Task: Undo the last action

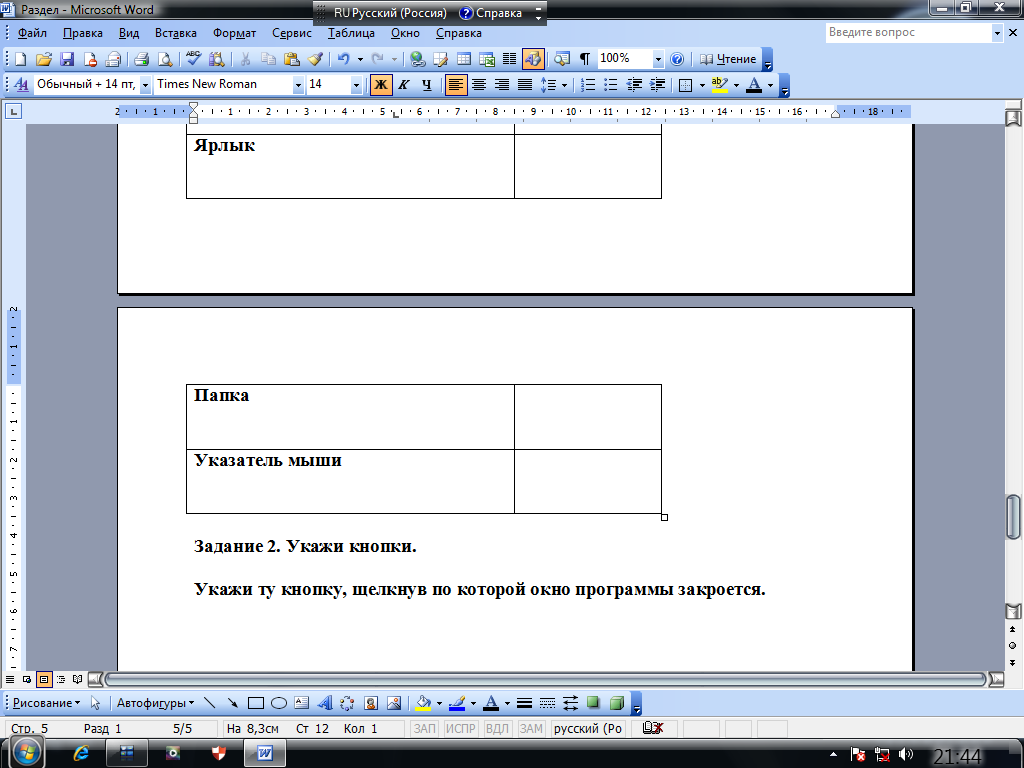Action: tap(344, 59)
